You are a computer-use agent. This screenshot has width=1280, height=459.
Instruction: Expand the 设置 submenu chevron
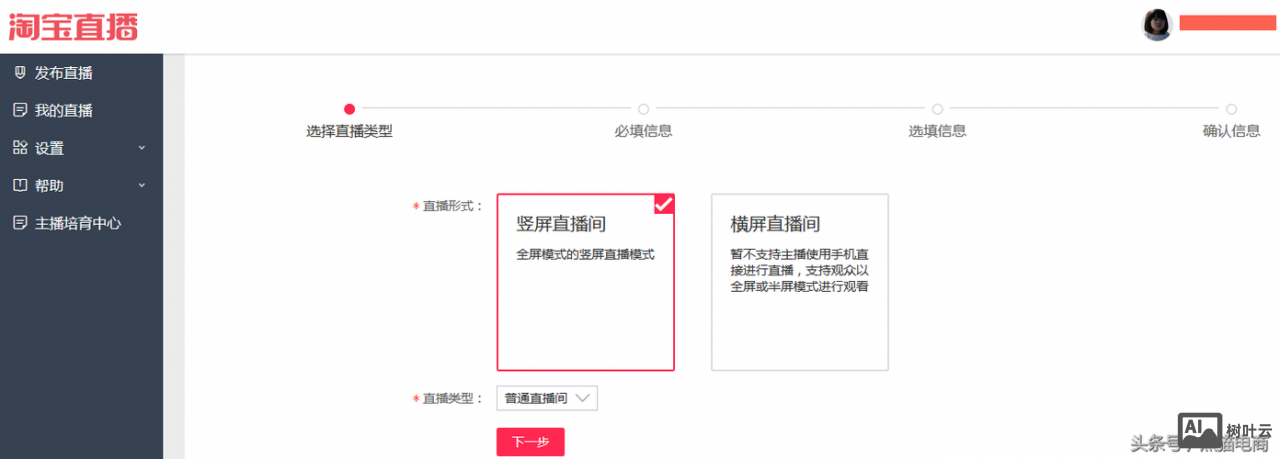point(141,148)
